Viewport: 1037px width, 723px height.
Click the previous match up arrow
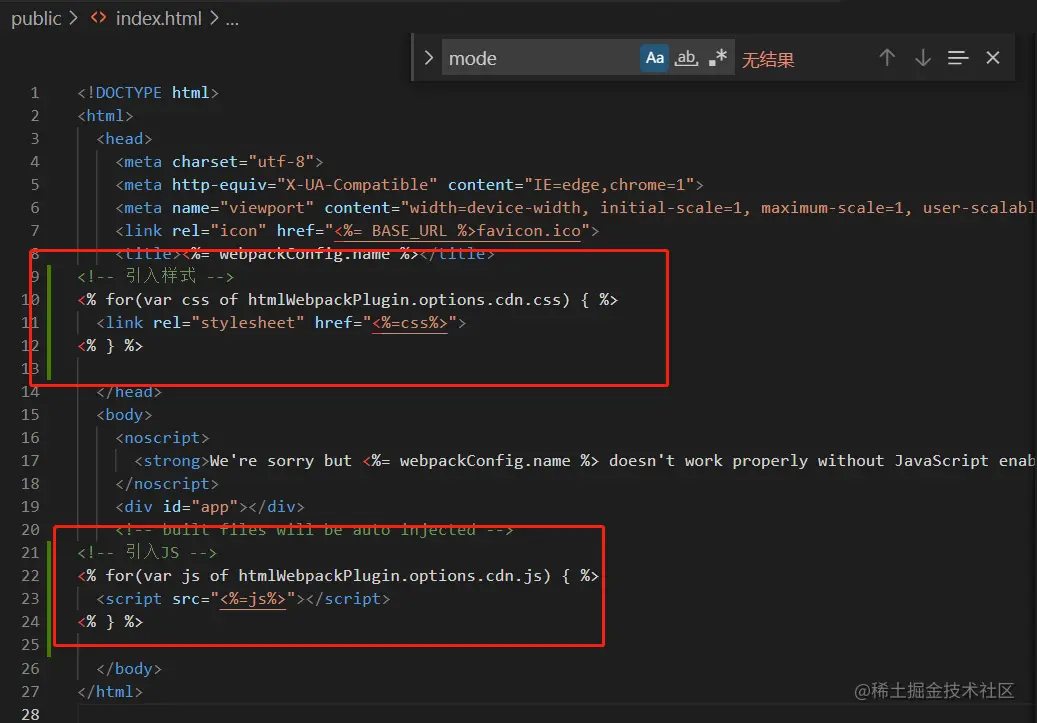tap(888, 58)
